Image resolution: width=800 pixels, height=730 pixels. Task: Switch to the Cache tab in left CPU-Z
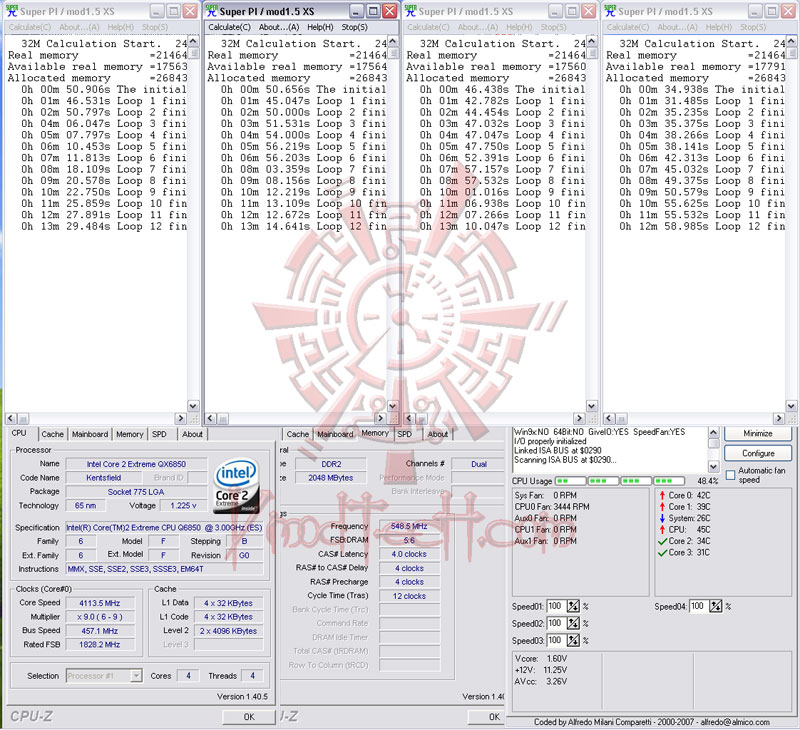coord(52,434)
